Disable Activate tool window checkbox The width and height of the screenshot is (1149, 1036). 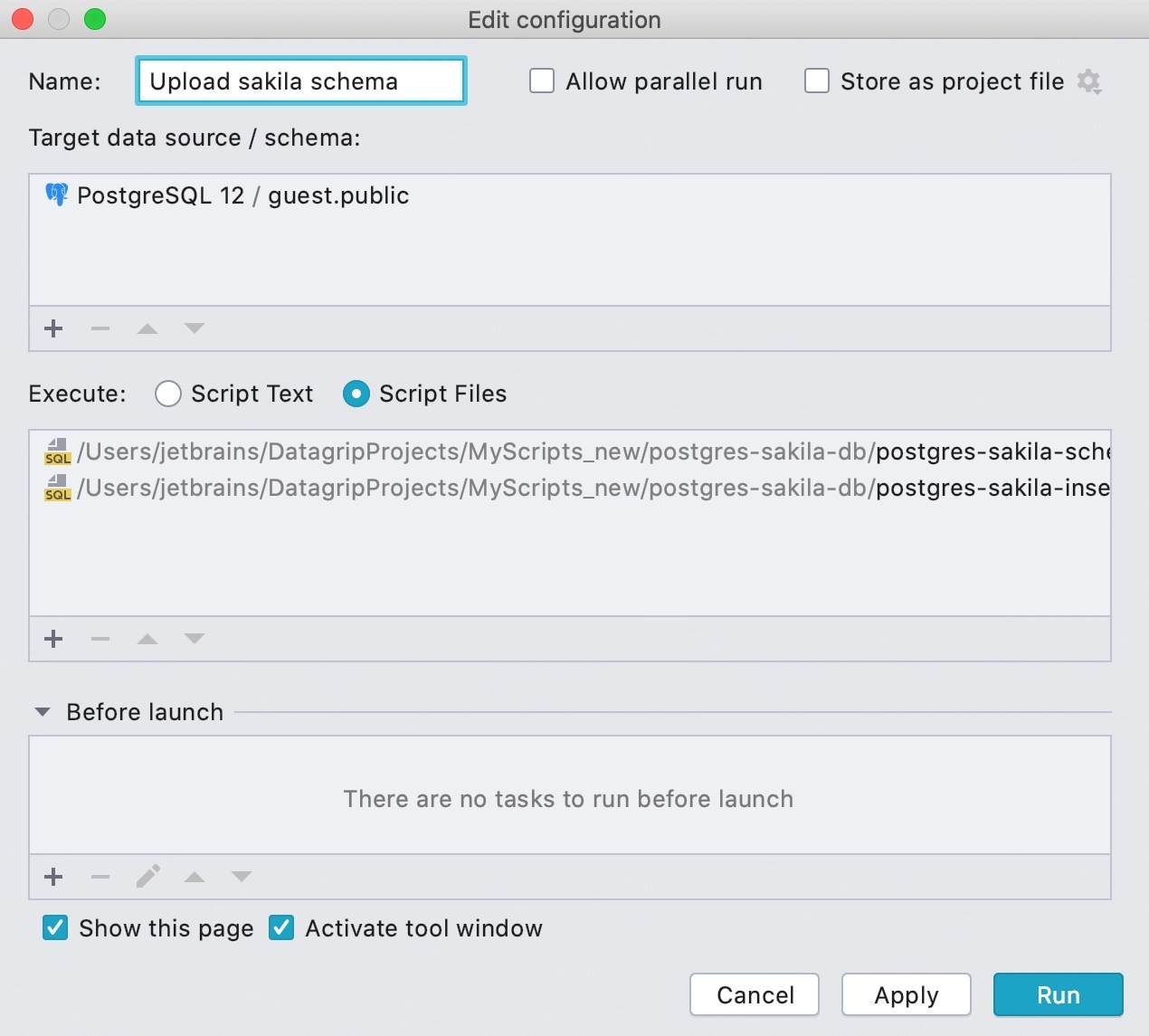coord(281,928)
